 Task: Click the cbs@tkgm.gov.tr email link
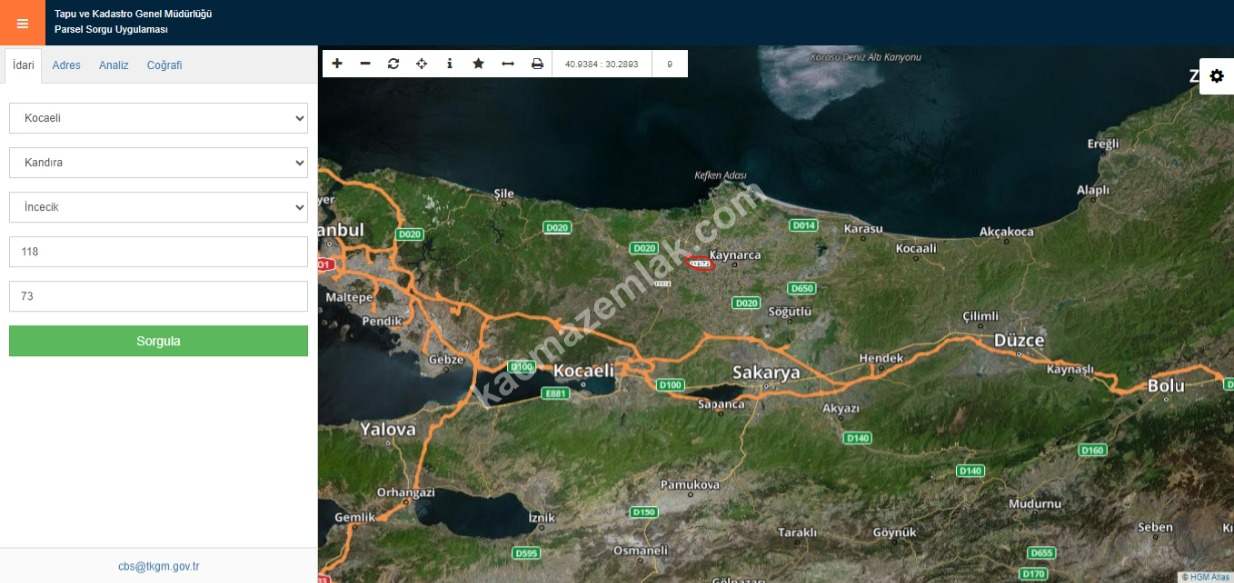point(158,566)
